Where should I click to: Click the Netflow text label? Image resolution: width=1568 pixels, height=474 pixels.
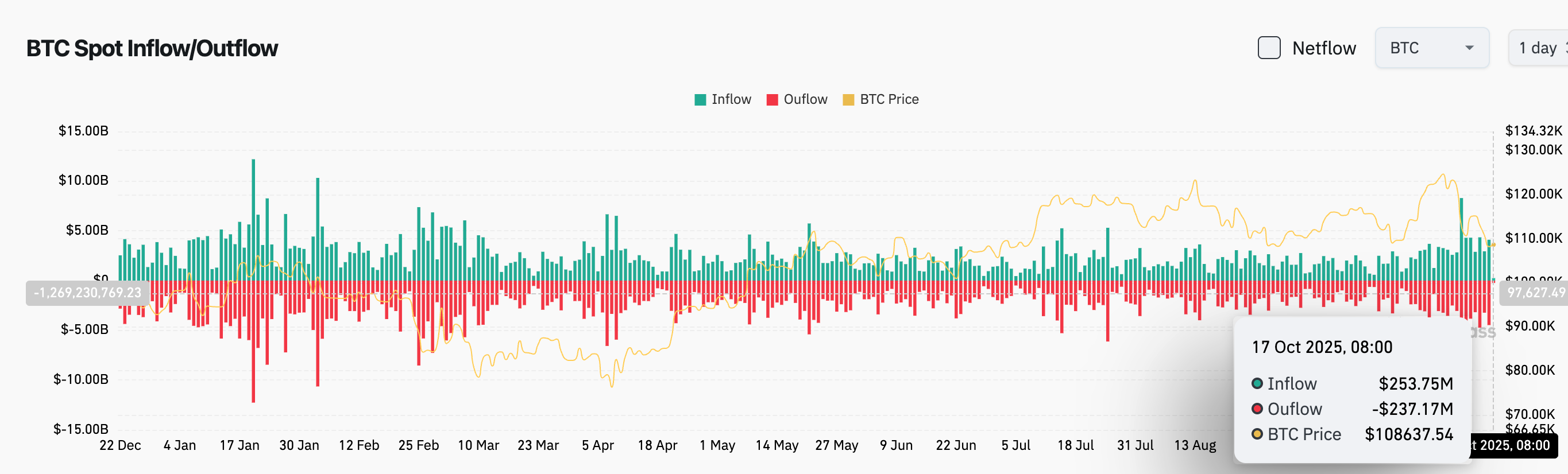[x=1323, y=48]
